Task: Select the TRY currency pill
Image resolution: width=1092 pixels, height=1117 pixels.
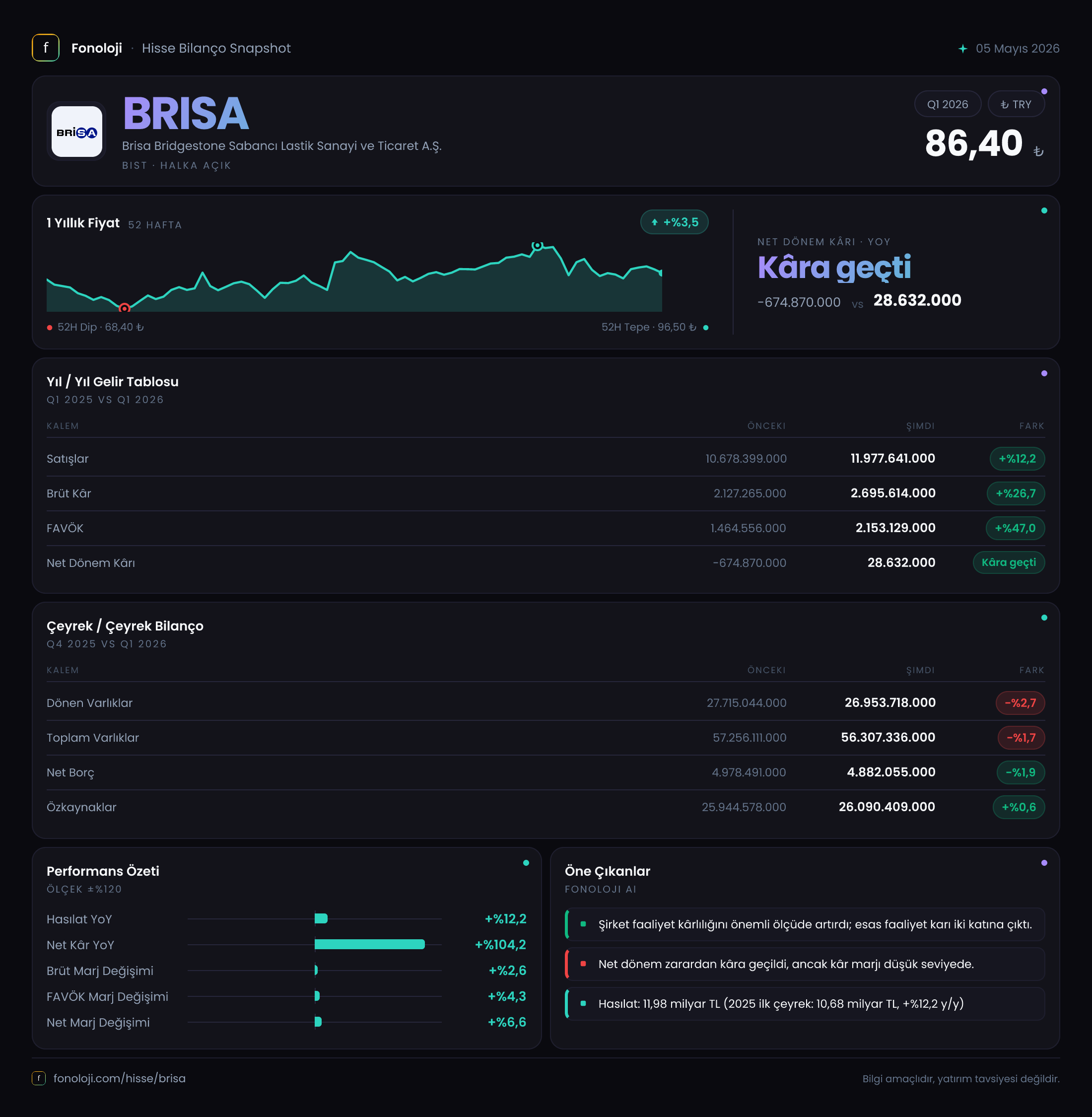Action: pos(1016,104)
